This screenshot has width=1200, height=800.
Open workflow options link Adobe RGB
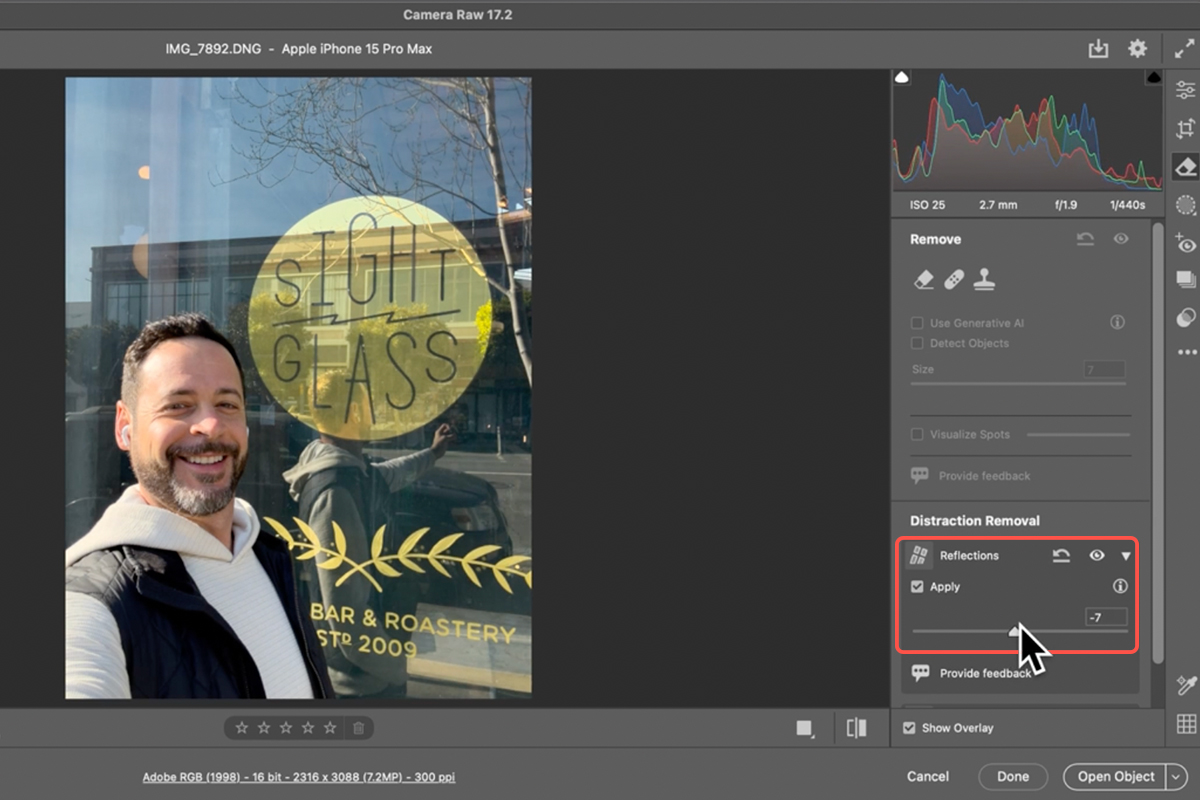pos(298,777)
